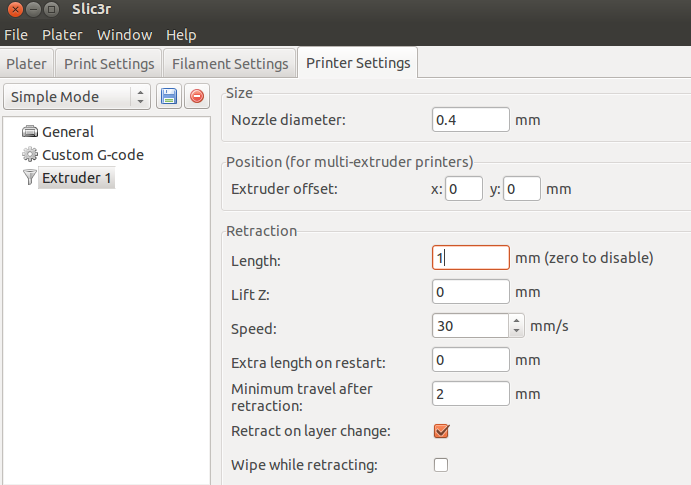
Task: Increase retraction Speed with up arrow
Action: pyautogui.click(x=516, y=320)
